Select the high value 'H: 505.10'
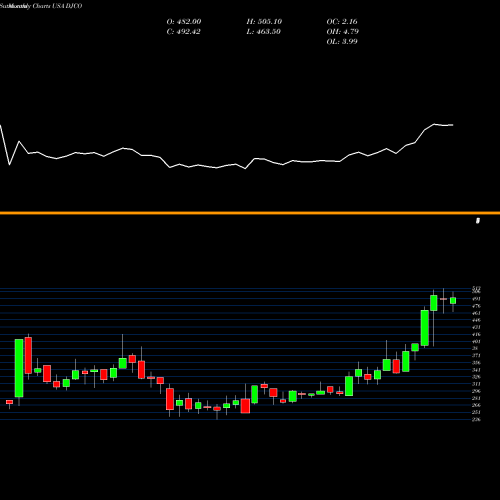This screenshot has width=500, height=500. click(x=264, y=21)
